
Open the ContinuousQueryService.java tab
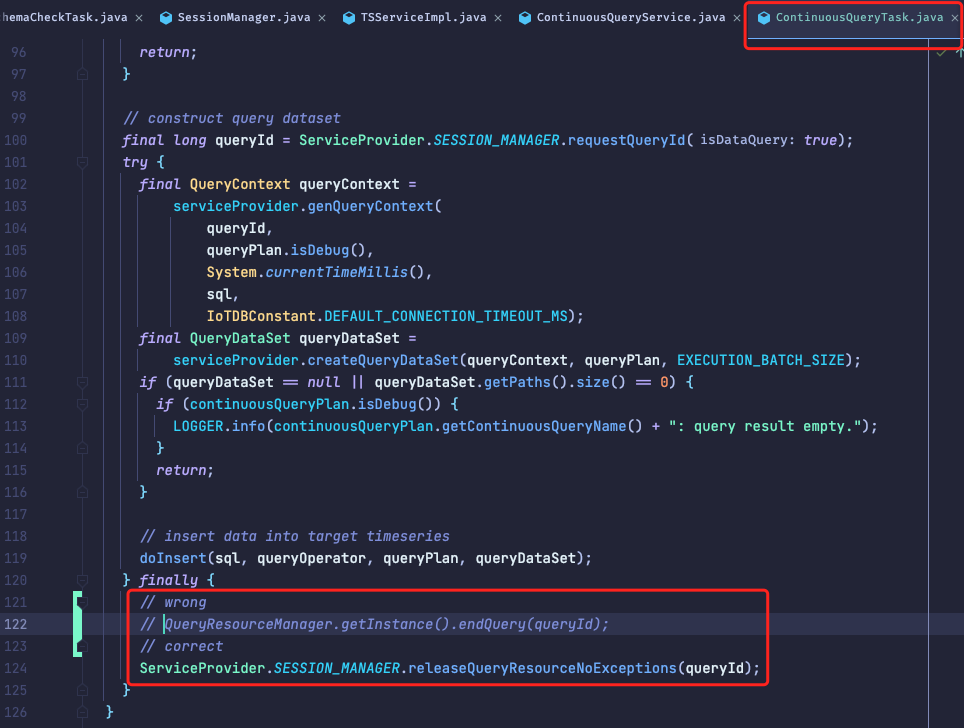(631, 18)
